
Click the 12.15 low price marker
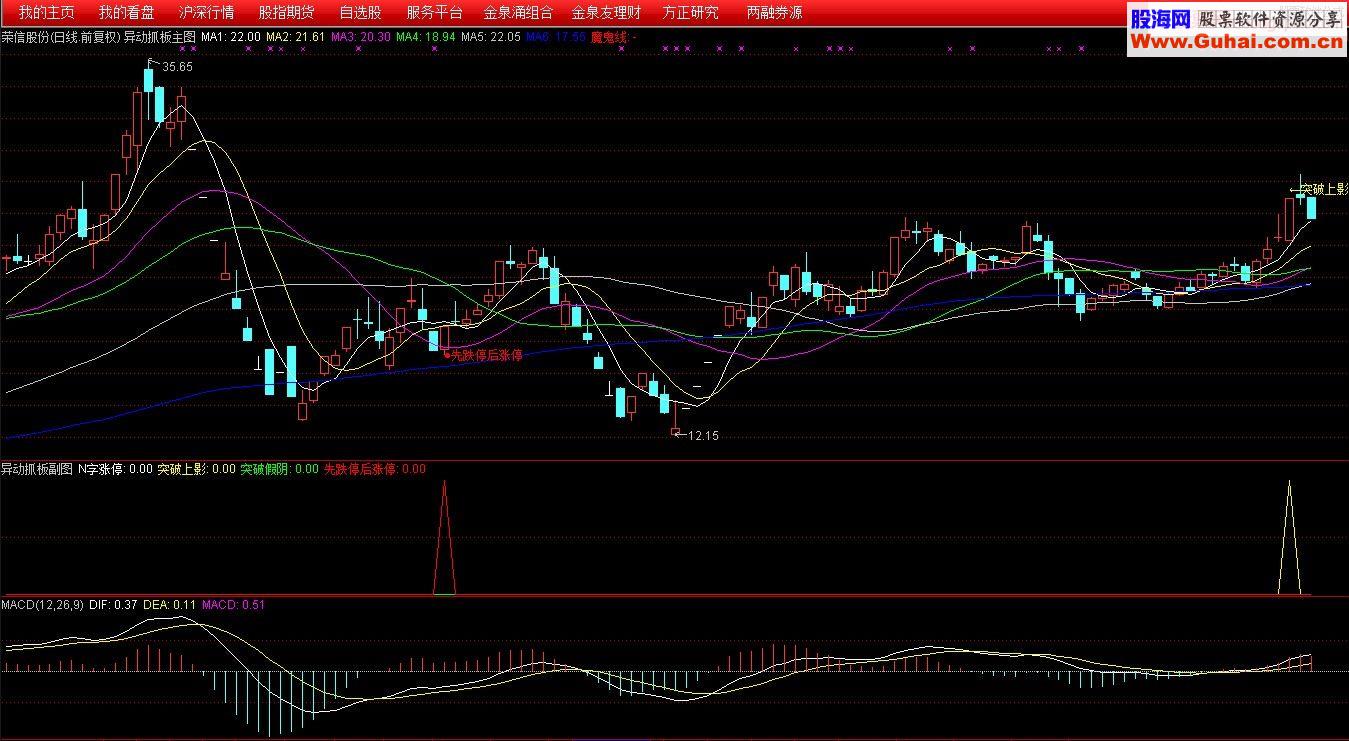tap(703, 436)
